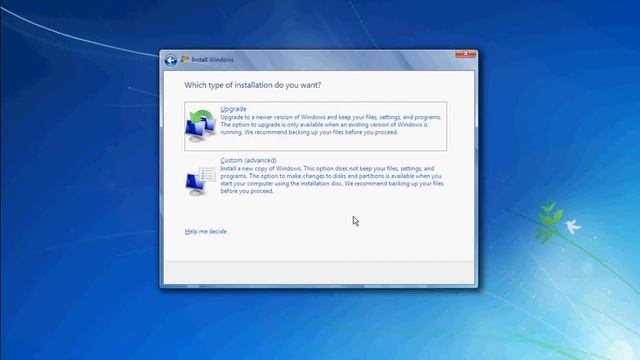Screen dimensions: 640x360
Task: Click the Custom option description paragraph
Action: (x=332, y=180)
